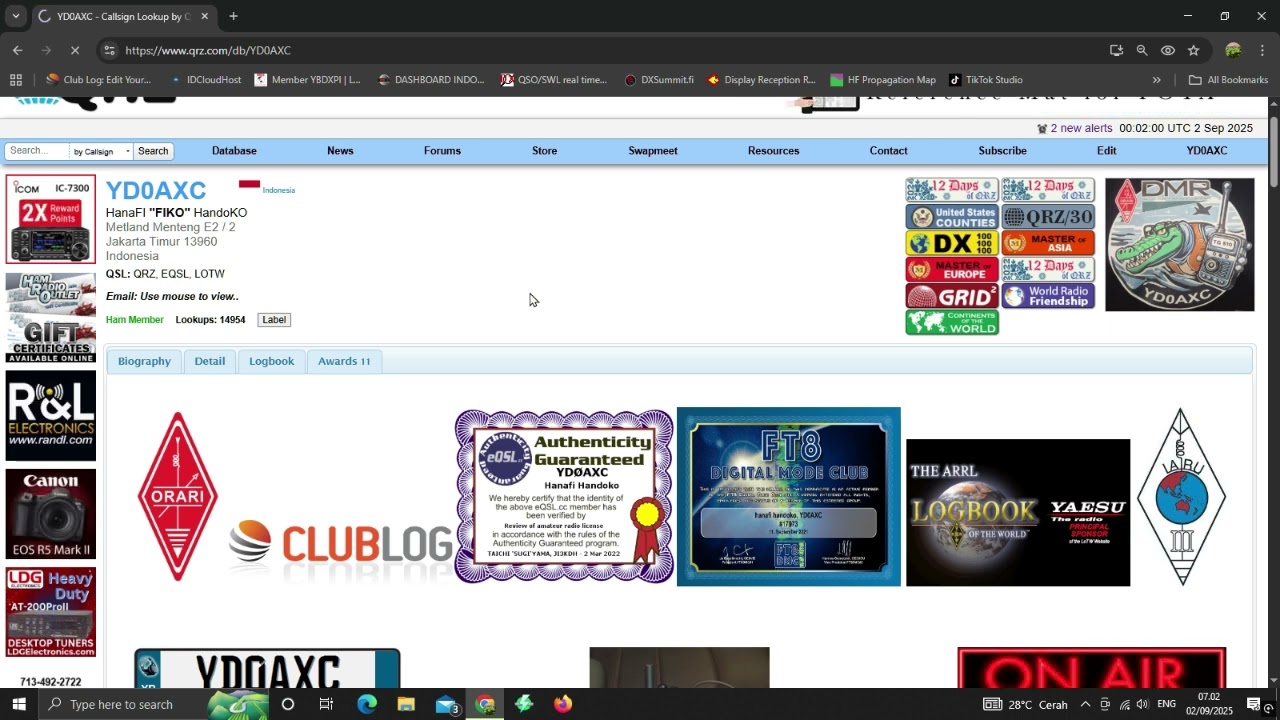Viewport: 1280px width, 720px height.
Task: Open the apps grid in bookmarks bar
Action: (x=15, y=80)
